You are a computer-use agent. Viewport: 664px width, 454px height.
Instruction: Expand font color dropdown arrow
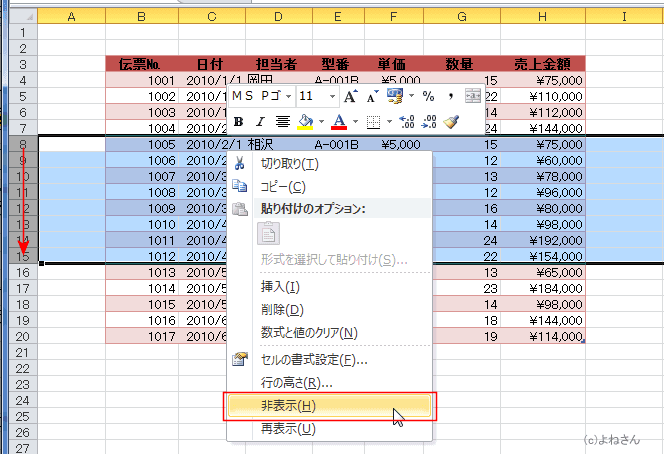point(355,122)
